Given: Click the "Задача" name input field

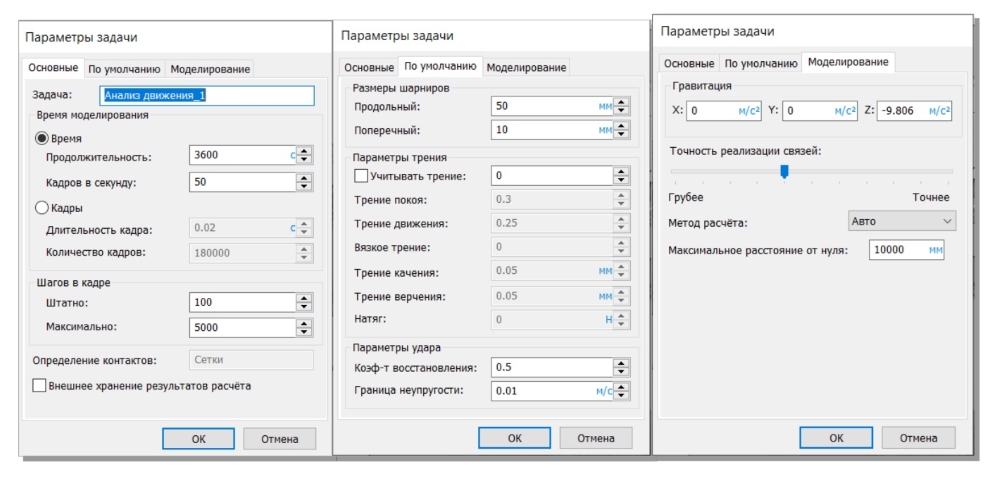Looking at the screenshot, I should pos(208,96).
